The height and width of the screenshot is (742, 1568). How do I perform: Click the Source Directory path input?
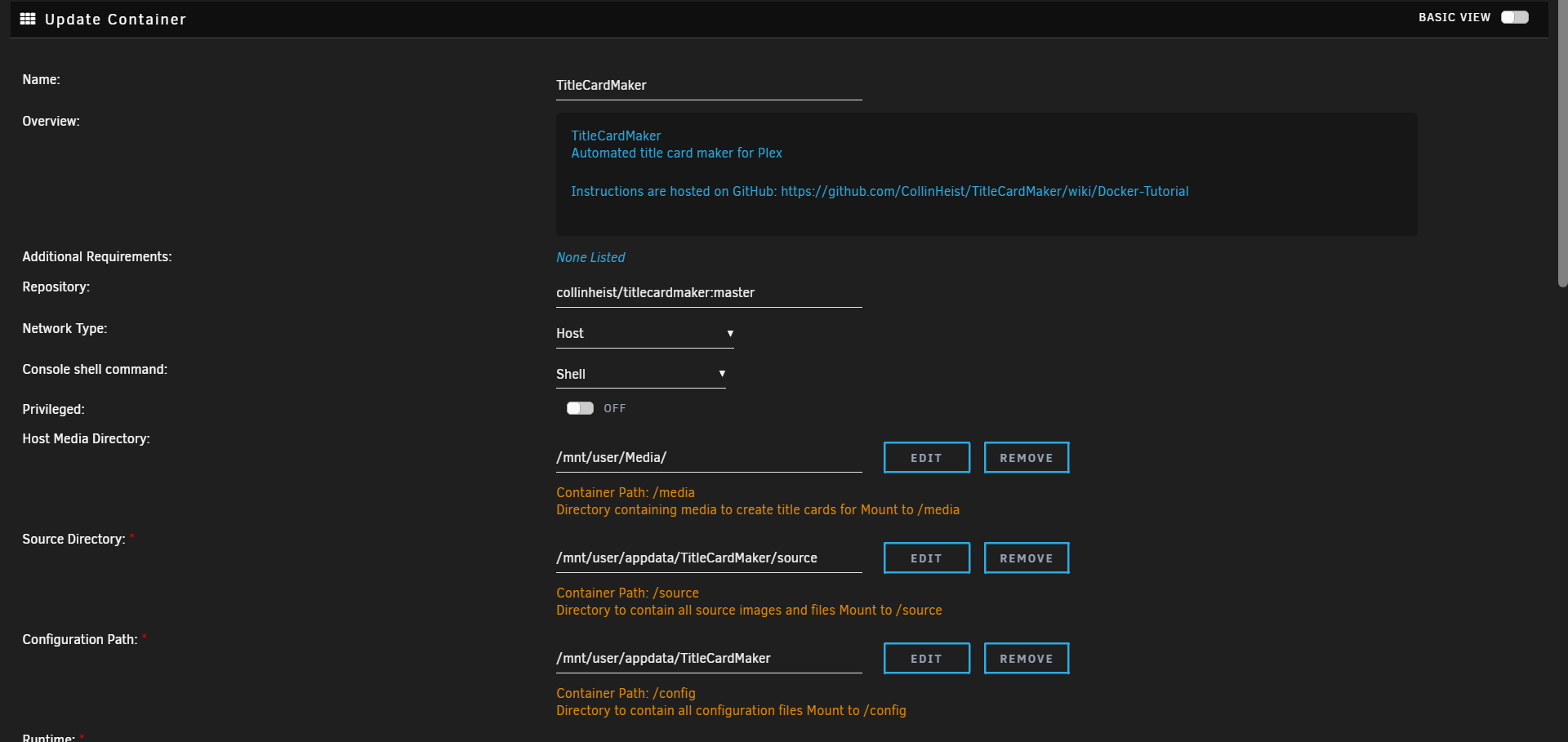709,558
